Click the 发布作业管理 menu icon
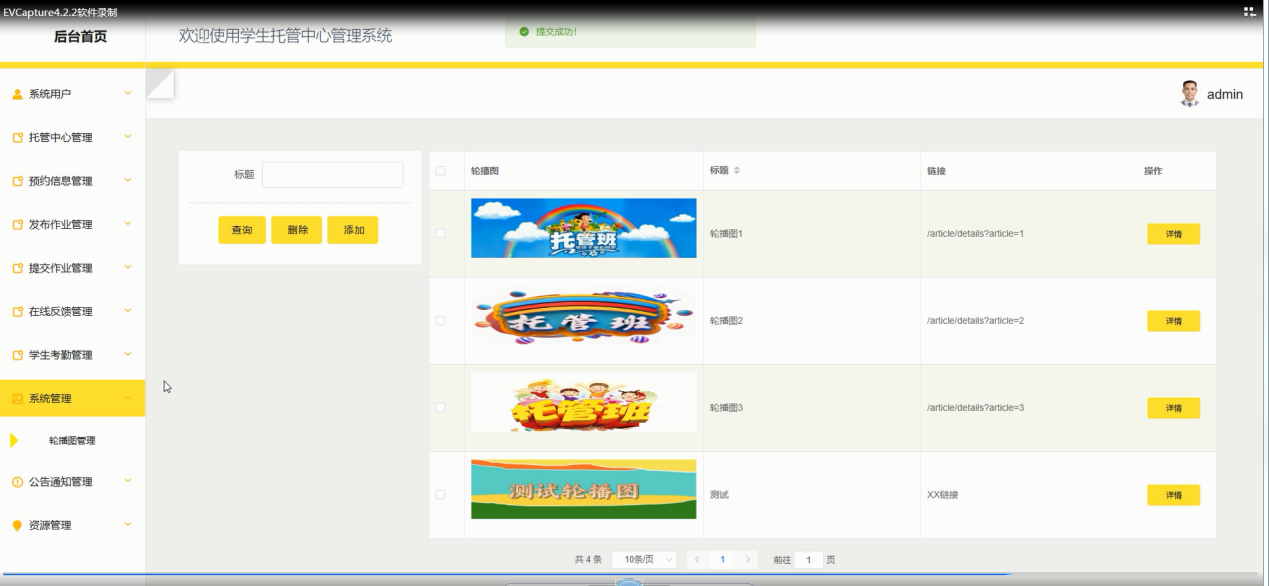Image resolution: width=1269 pixels, height=586 pixels. [x=17, y=225]
